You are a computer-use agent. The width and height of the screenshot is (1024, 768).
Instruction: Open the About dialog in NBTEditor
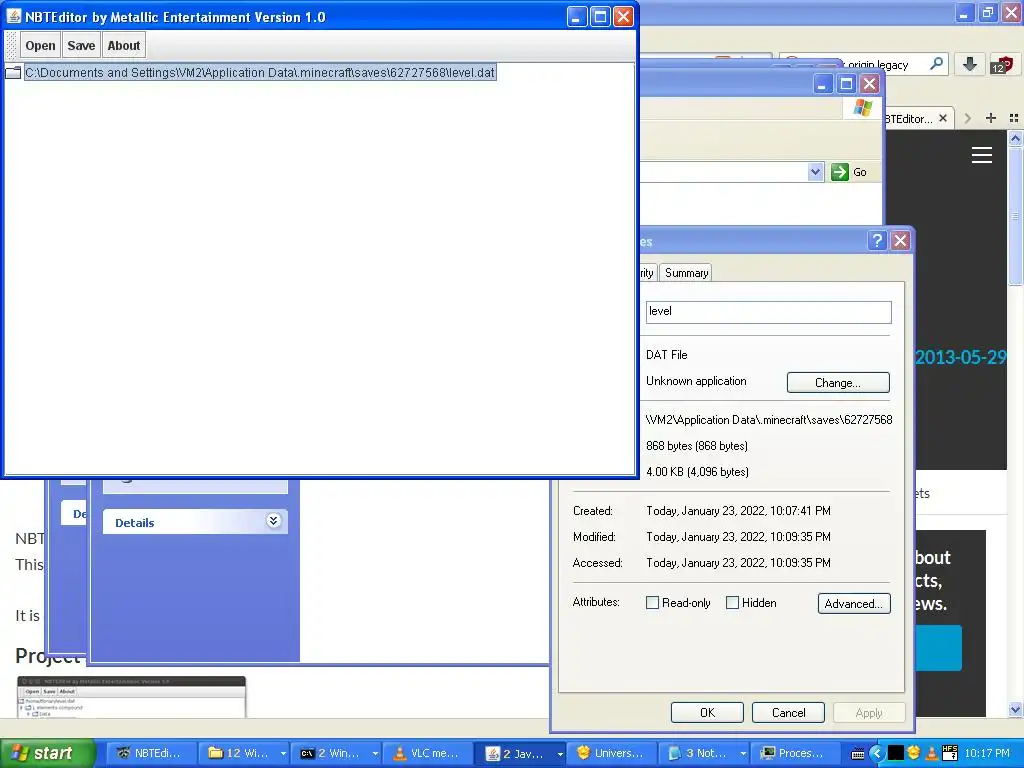click(x=123, y=46)
